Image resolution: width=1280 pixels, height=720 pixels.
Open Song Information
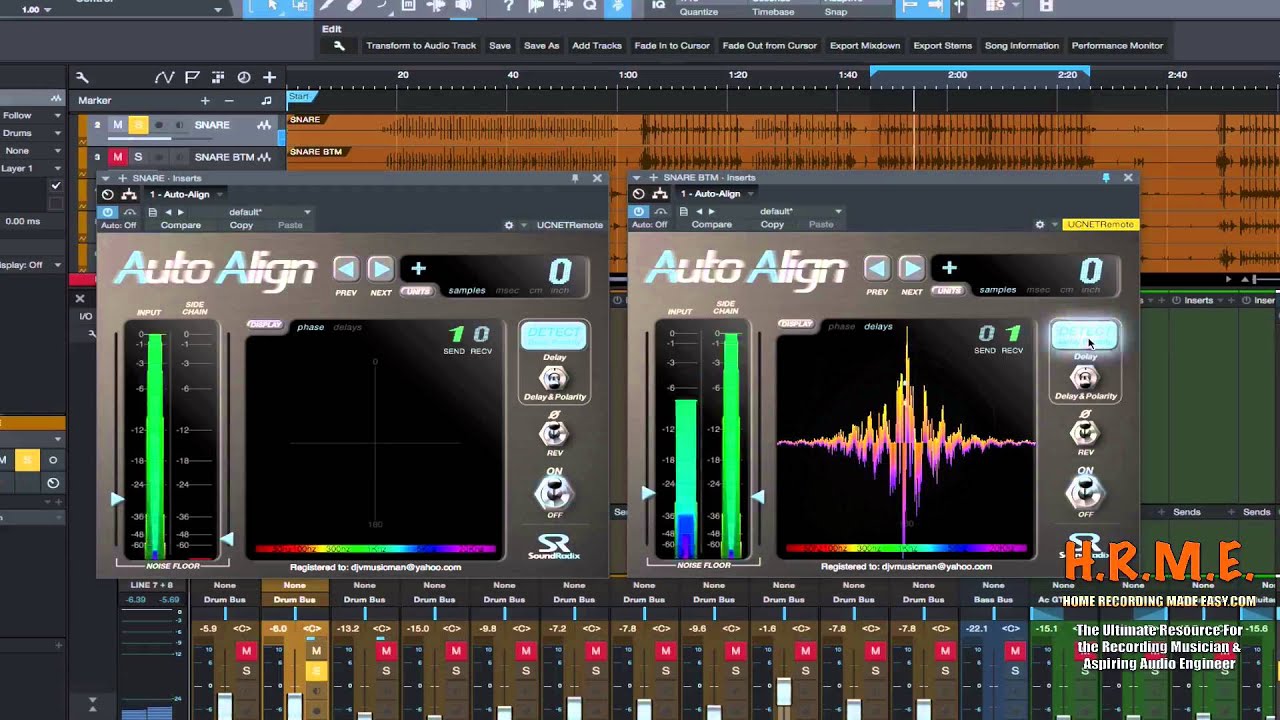tap(1021, 46)
